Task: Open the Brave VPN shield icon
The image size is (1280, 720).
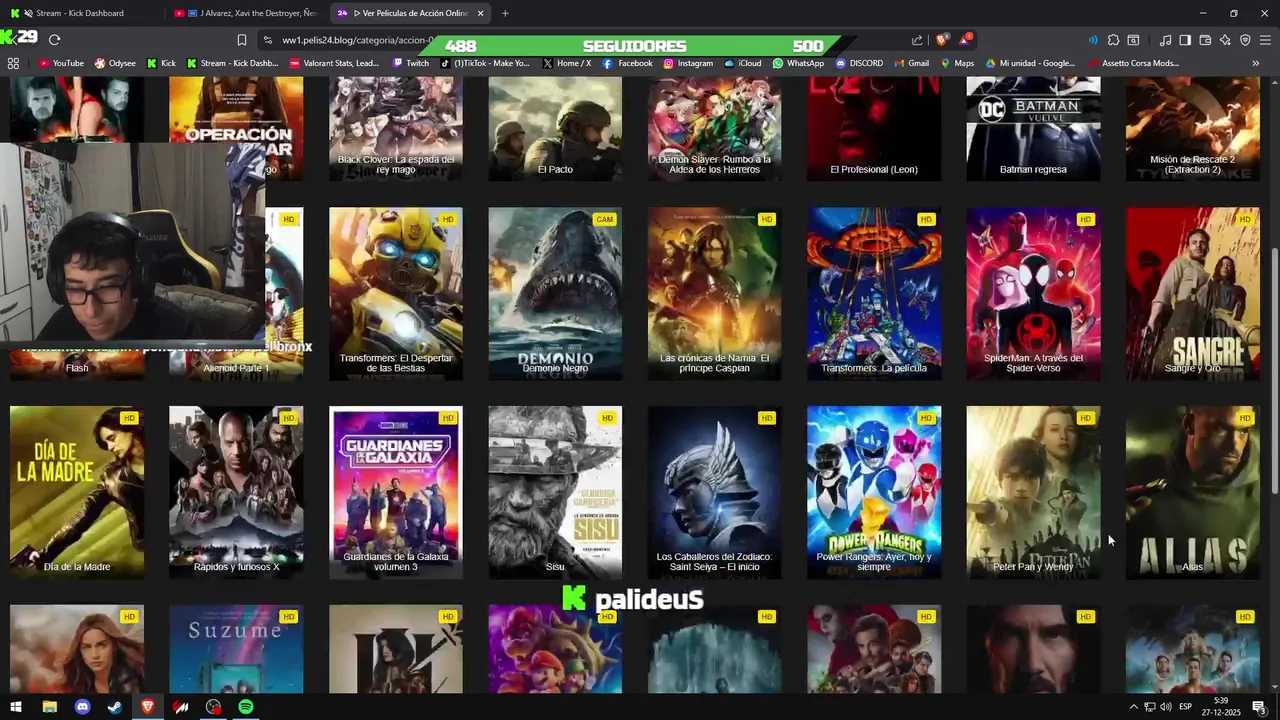Action: click(x=1245, y=40)
